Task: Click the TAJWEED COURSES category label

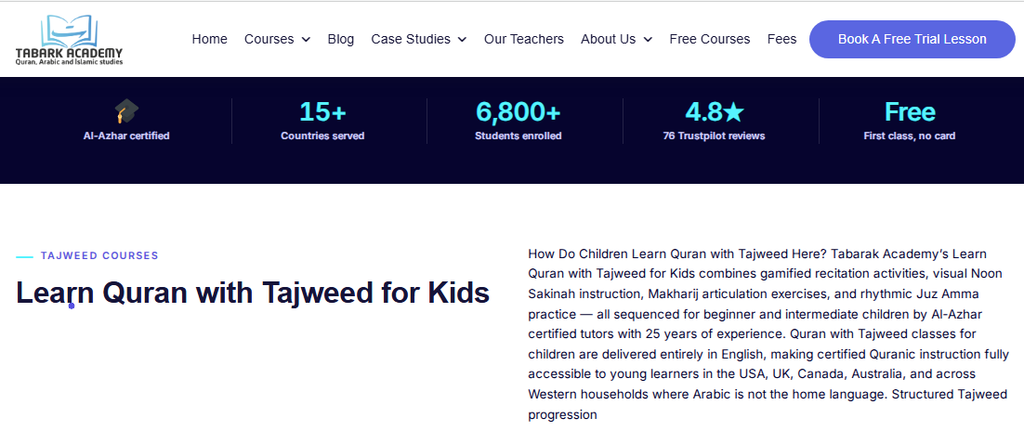Action: [x=99, y=255]
